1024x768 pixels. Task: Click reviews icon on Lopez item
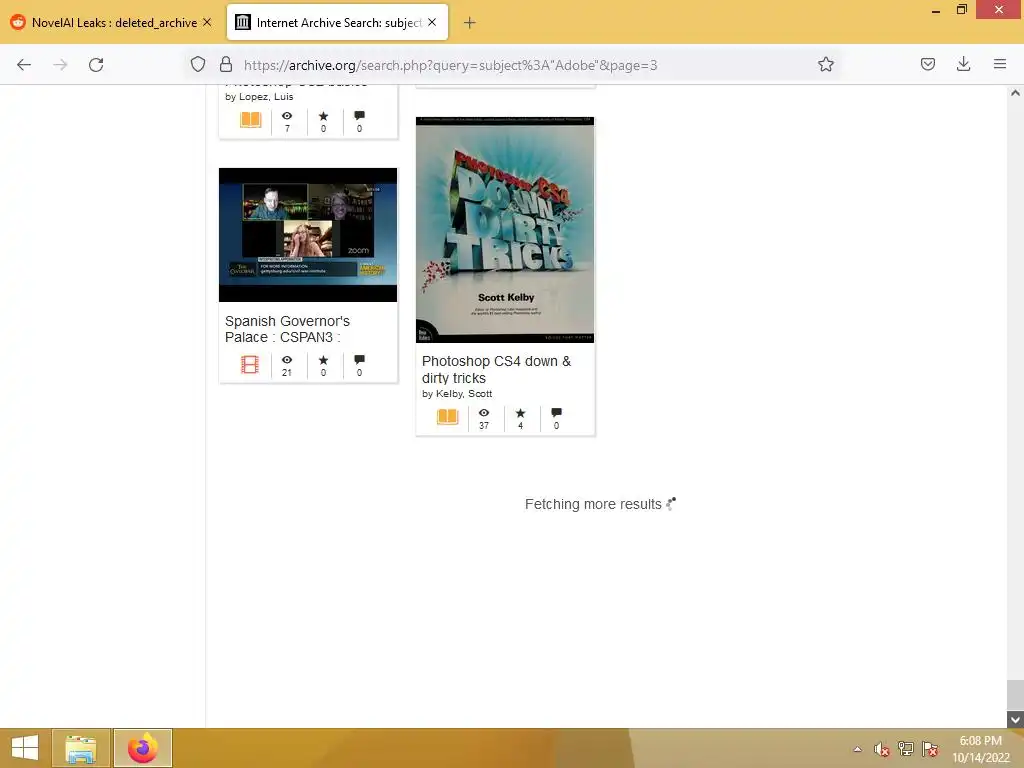[x=359, y=116]
